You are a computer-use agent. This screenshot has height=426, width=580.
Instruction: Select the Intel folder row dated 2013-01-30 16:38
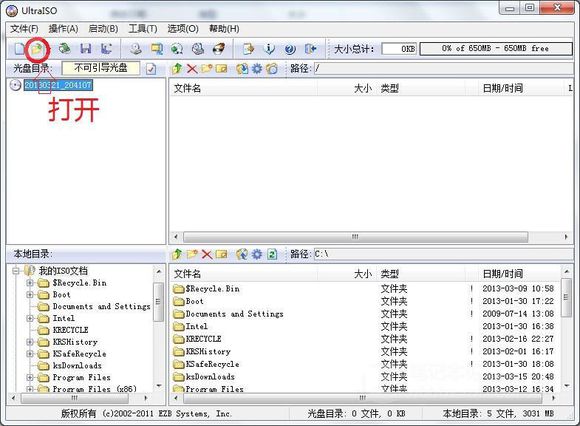point(364,327)
